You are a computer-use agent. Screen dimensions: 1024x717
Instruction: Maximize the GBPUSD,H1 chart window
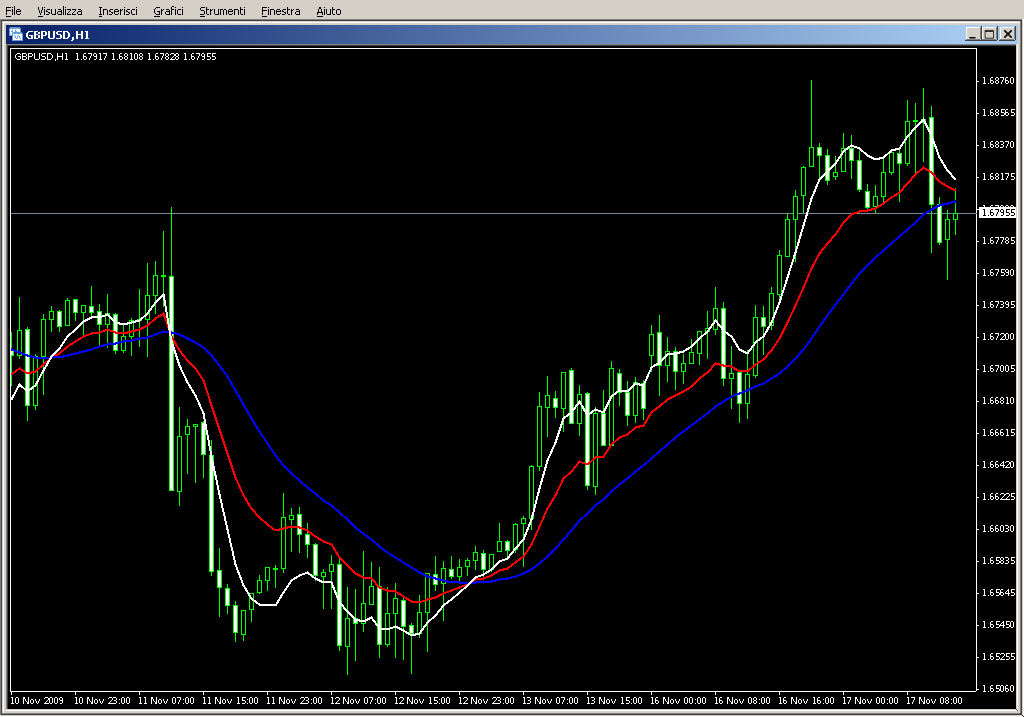[x=989, y=34]
